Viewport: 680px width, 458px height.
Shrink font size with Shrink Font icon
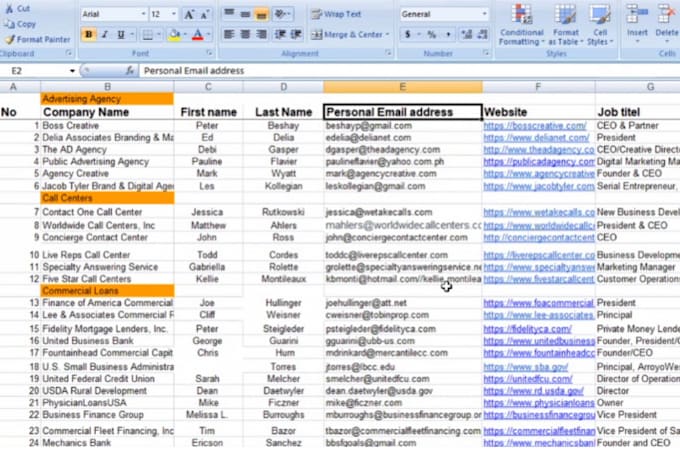205,15
